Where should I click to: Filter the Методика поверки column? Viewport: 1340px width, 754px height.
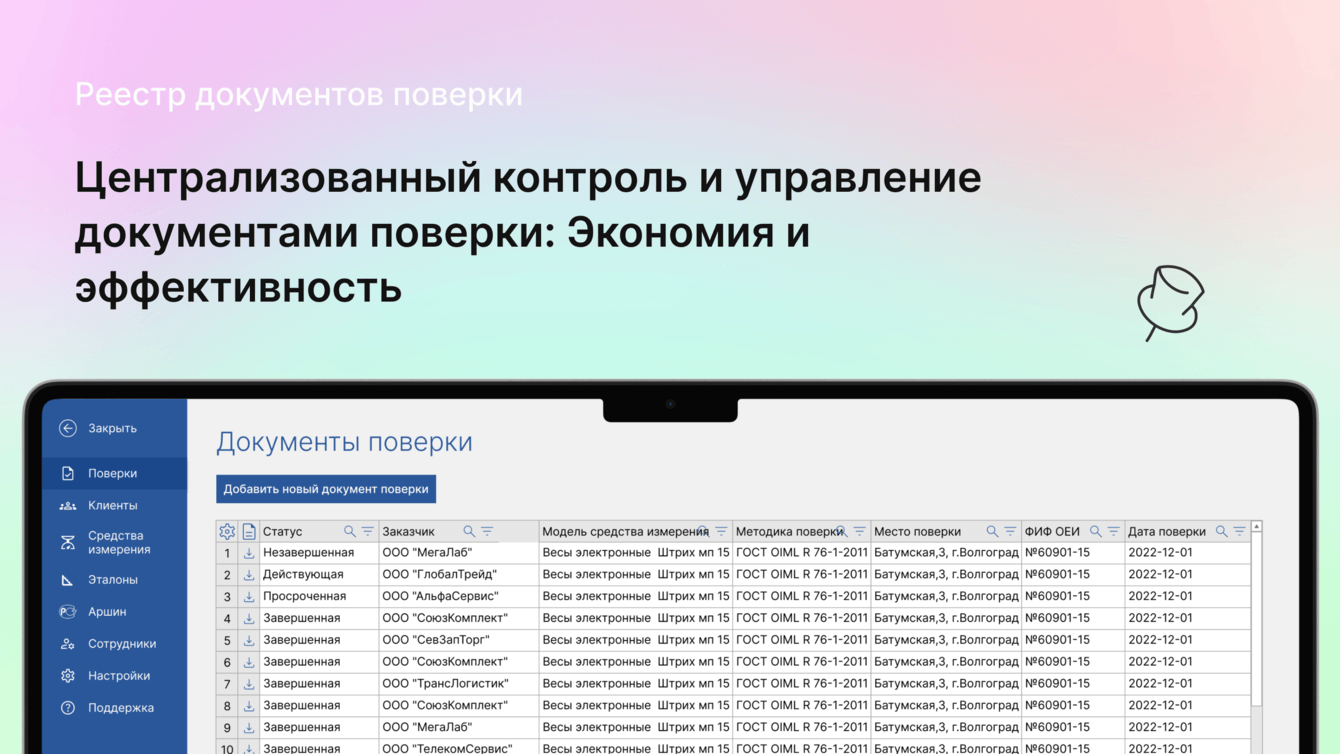(x=859, y=532)
